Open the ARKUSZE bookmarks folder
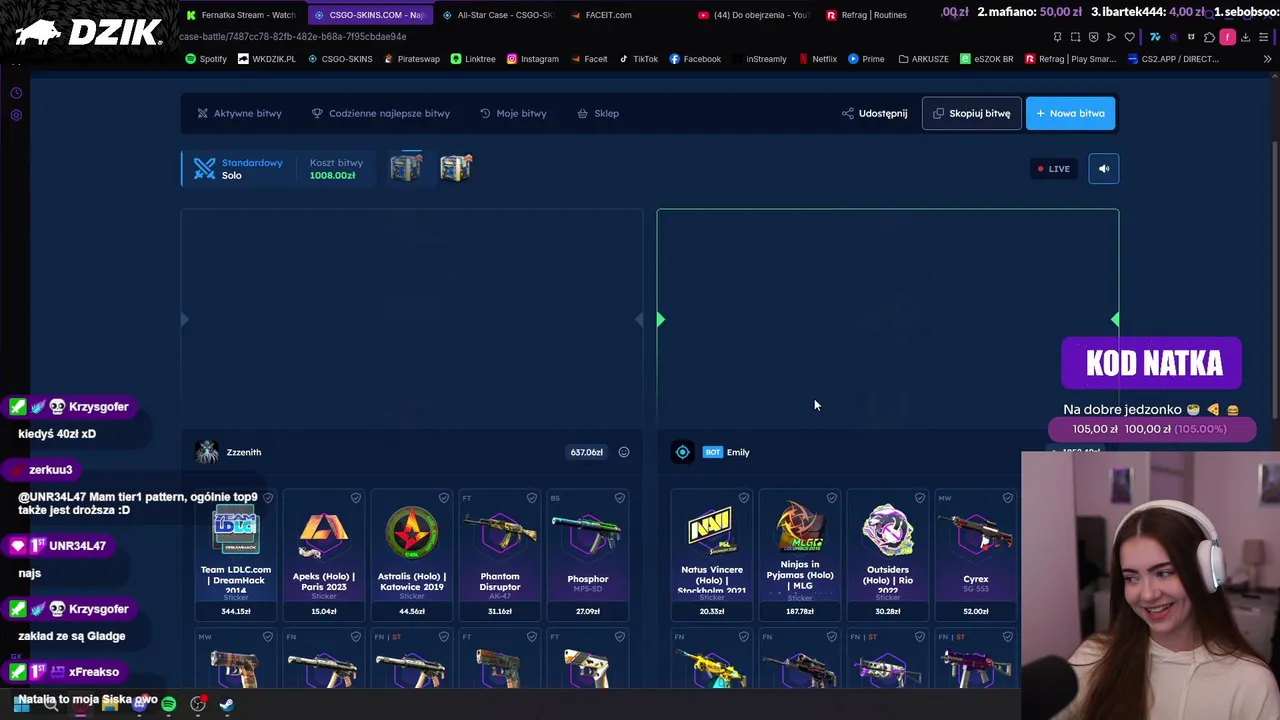Image resolution: width=1280 pixels, height=720 pixels. point(923,59)
